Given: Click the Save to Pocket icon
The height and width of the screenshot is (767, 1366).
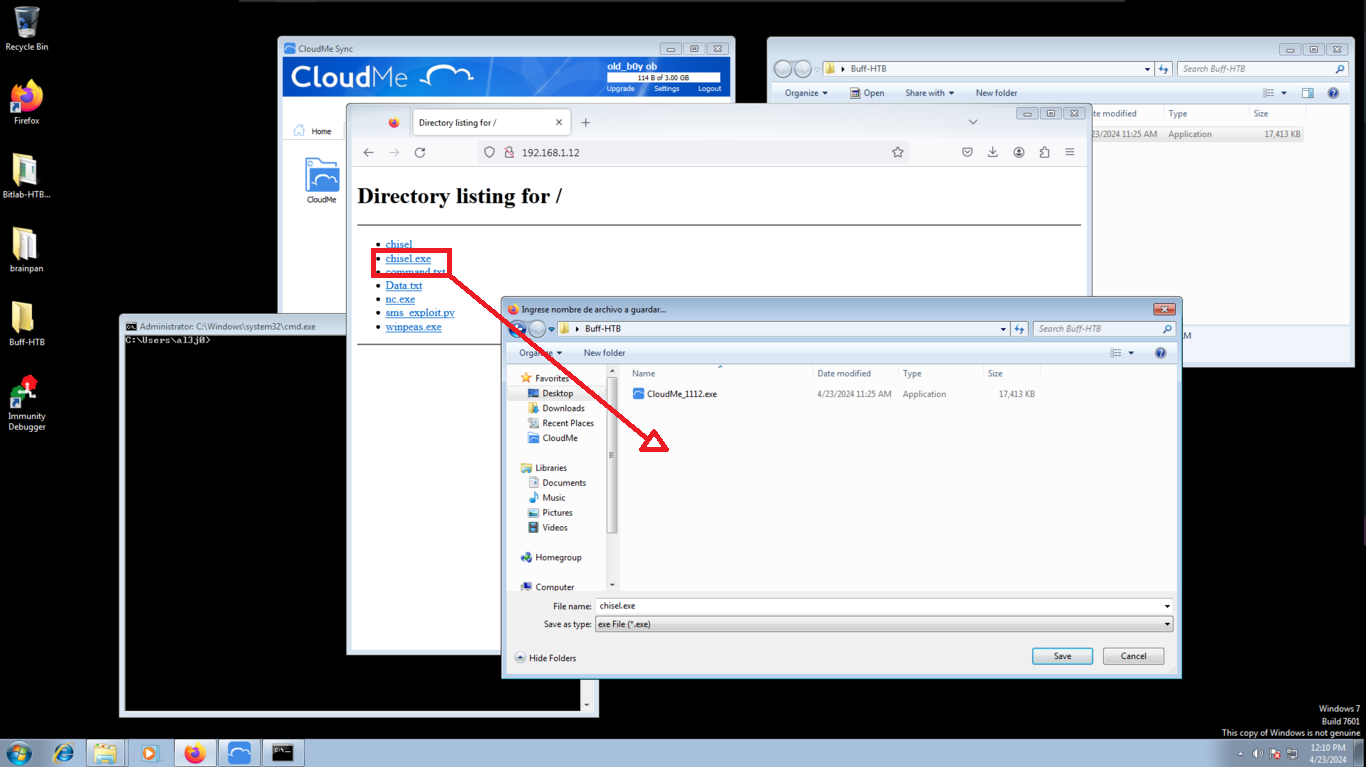Looking at the screenshot, I should tap(967, 152).
